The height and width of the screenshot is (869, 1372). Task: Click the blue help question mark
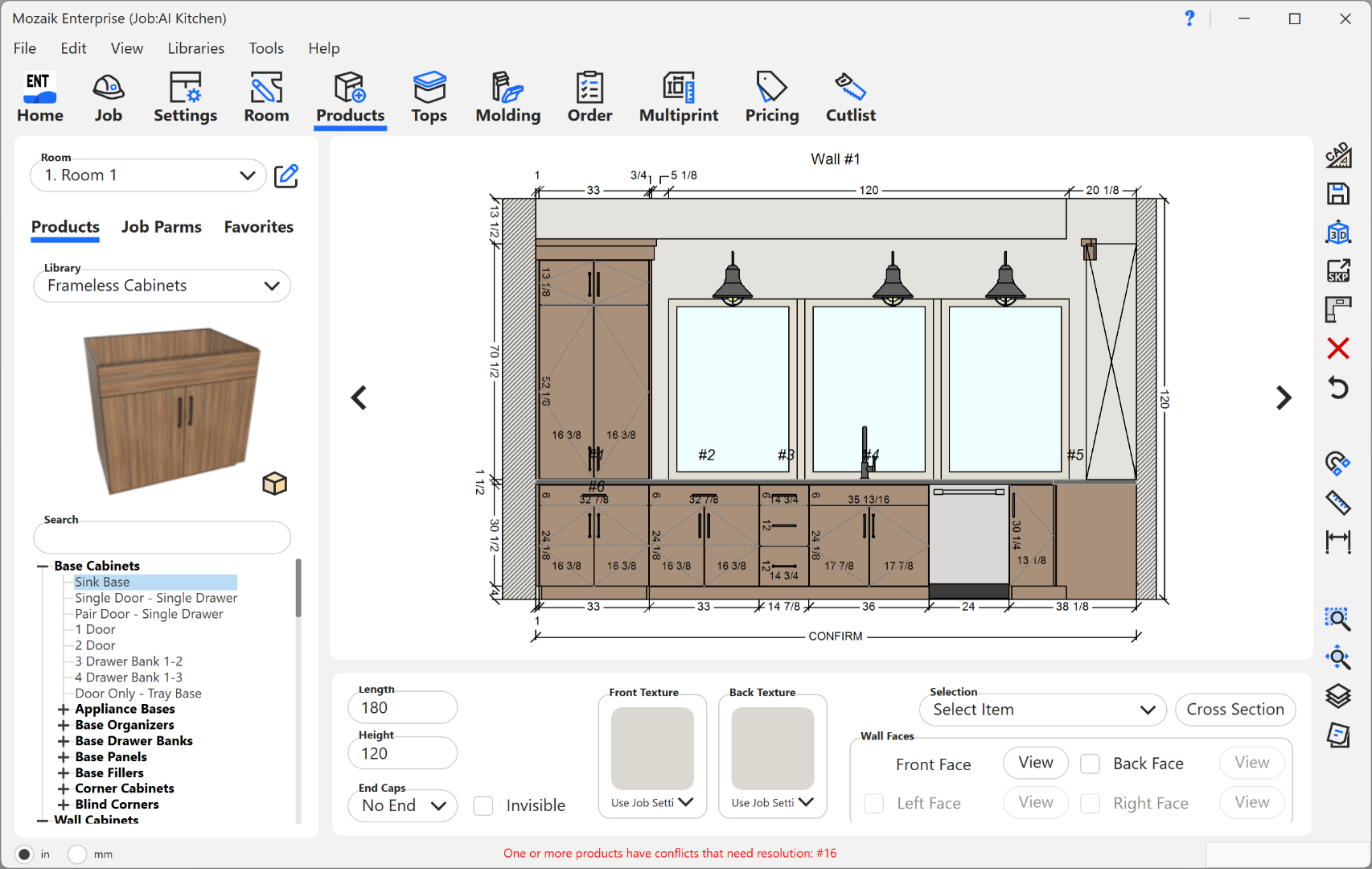coord(1189,19)
